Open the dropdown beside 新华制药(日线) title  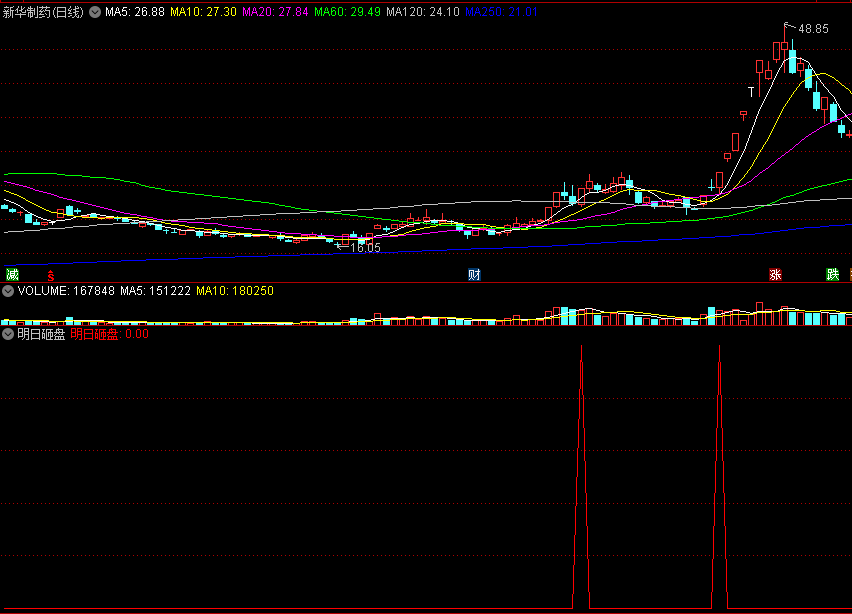[95, 12]
